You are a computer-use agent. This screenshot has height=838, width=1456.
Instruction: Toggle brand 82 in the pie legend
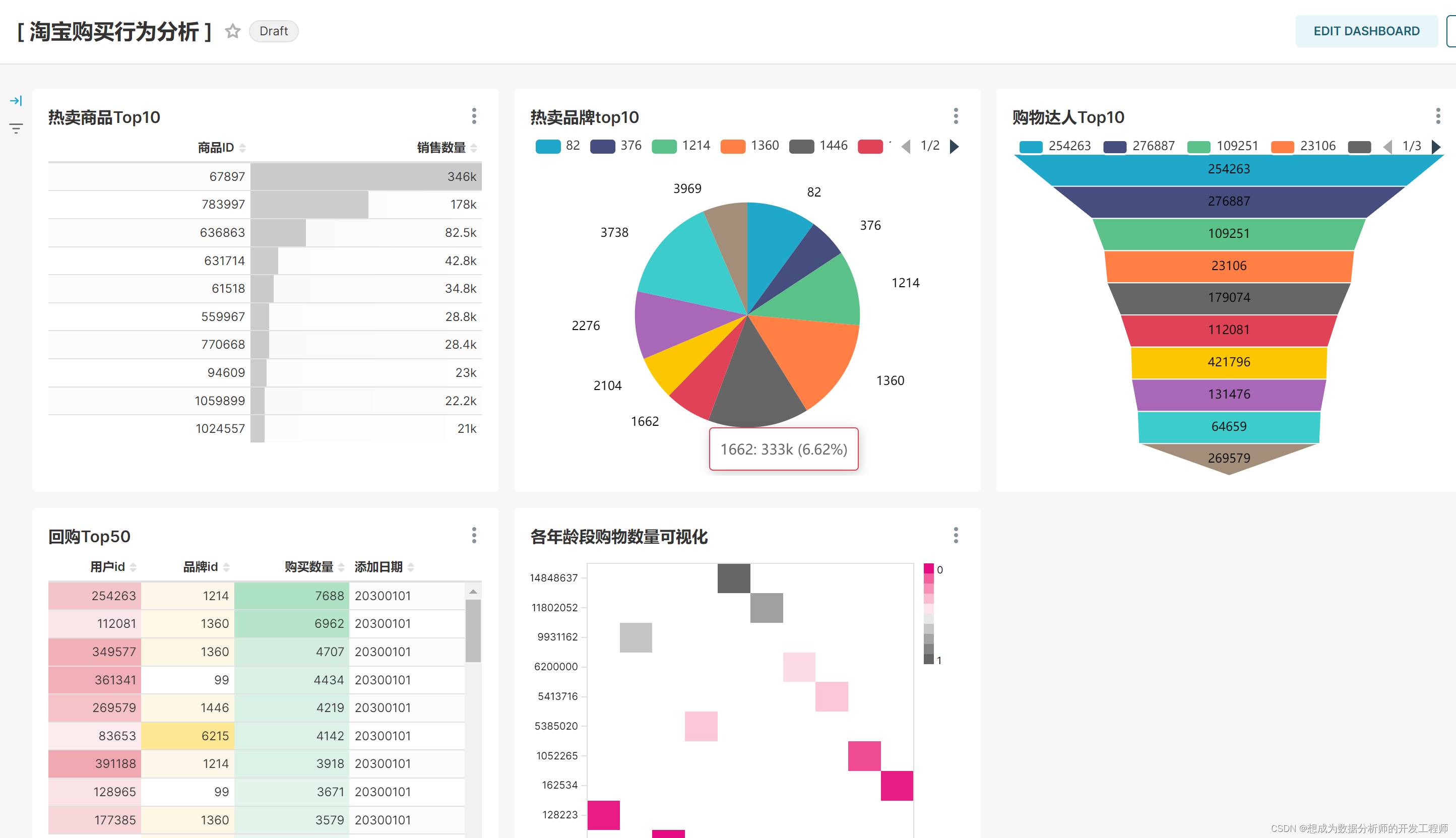tap(557, 146)
